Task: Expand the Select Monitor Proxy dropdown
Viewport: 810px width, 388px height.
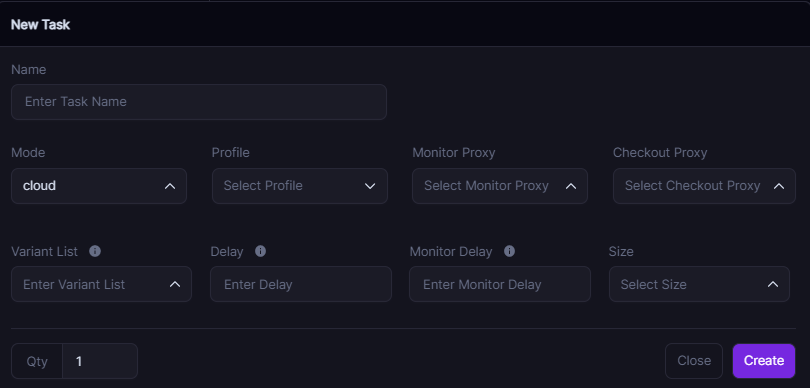Action: pos(500,186)
